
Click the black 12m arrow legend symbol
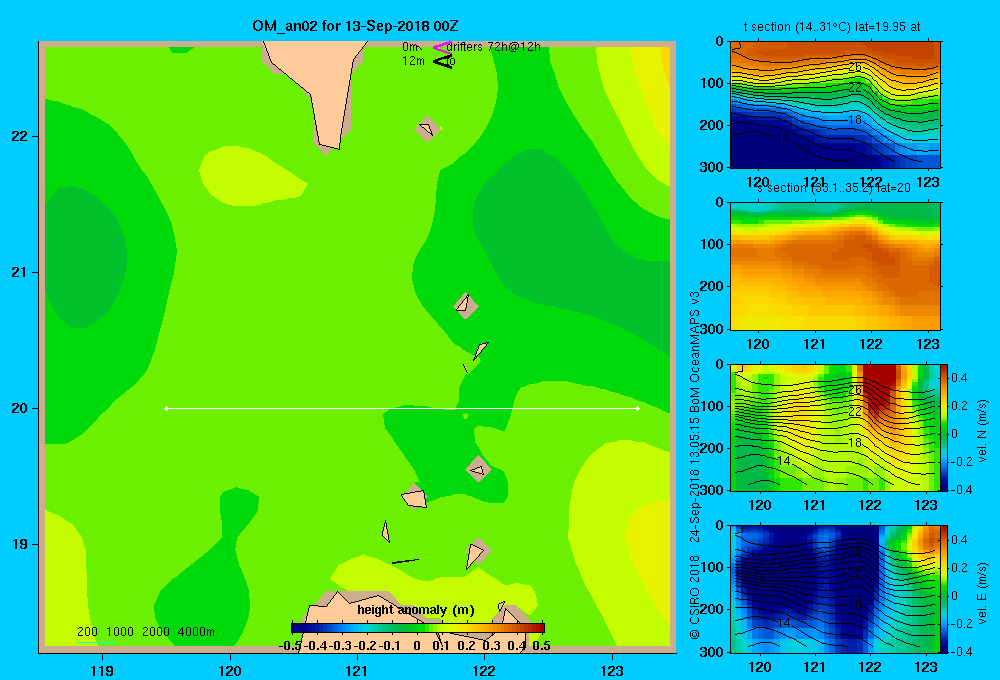(442, 61)
